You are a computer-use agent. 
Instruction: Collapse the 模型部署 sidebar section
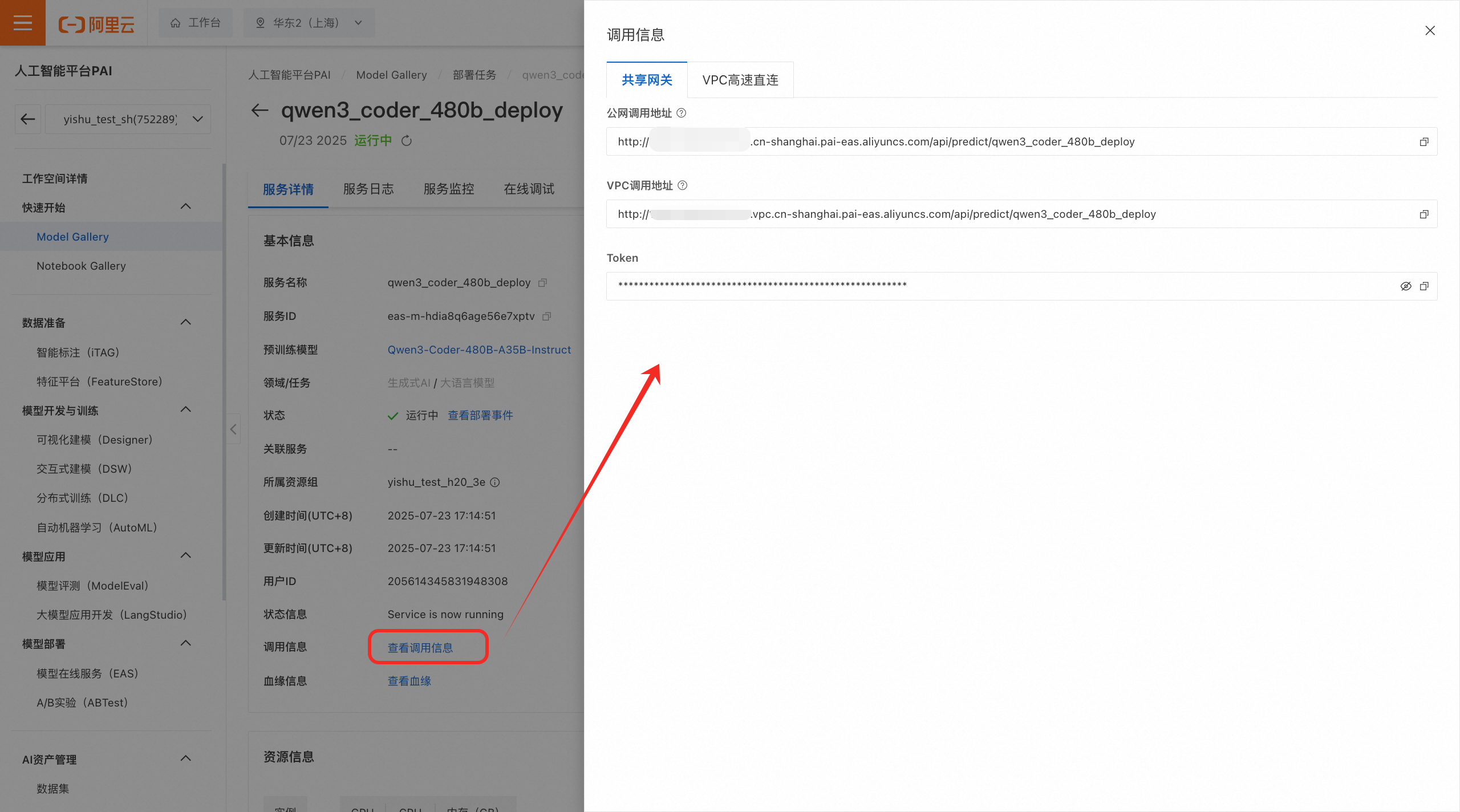(x=185, y=643)
